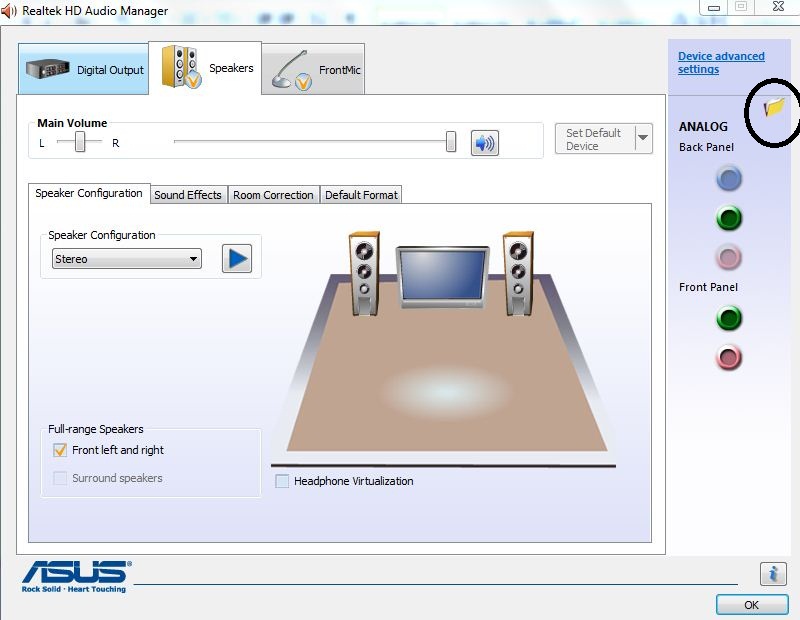This screenshot has height=620, width=800.
Task: Close the Realtek HD Audio Manager window
Action: [778, 7]
